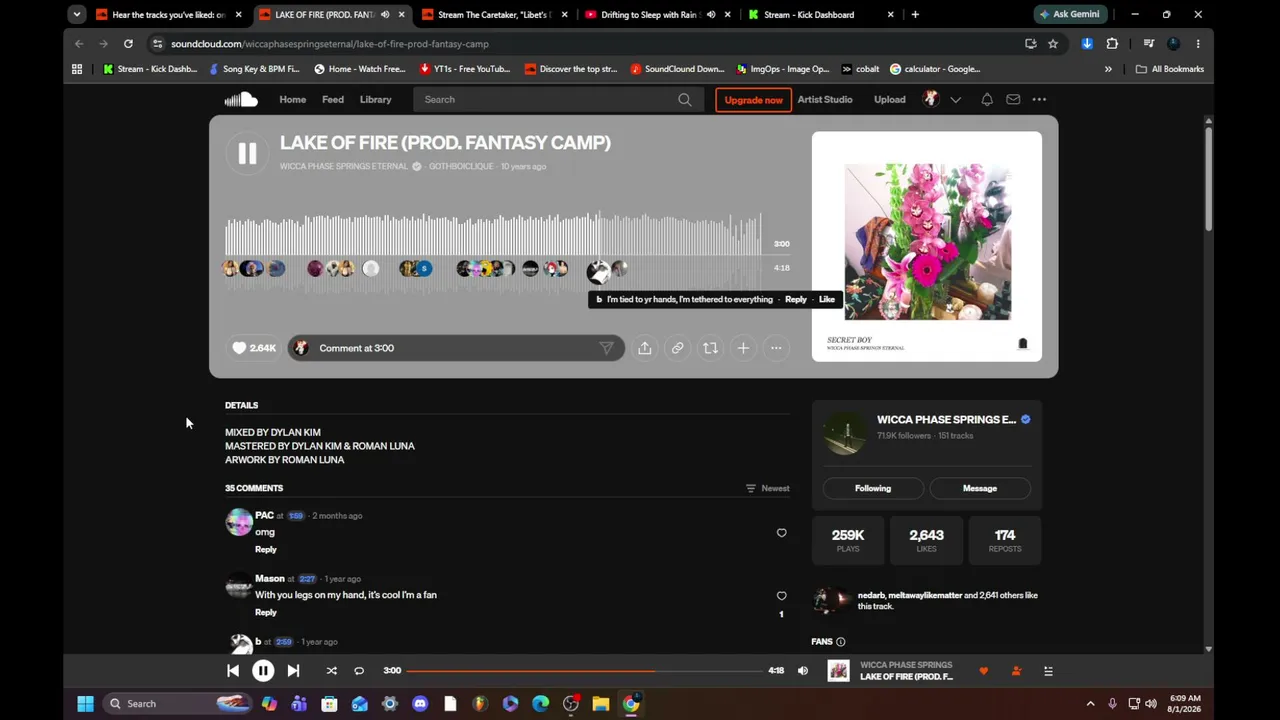The height and width of the screenshot is (720, 1280).
Task: Open the Library navigation tab
Action: tap(376, 99)
